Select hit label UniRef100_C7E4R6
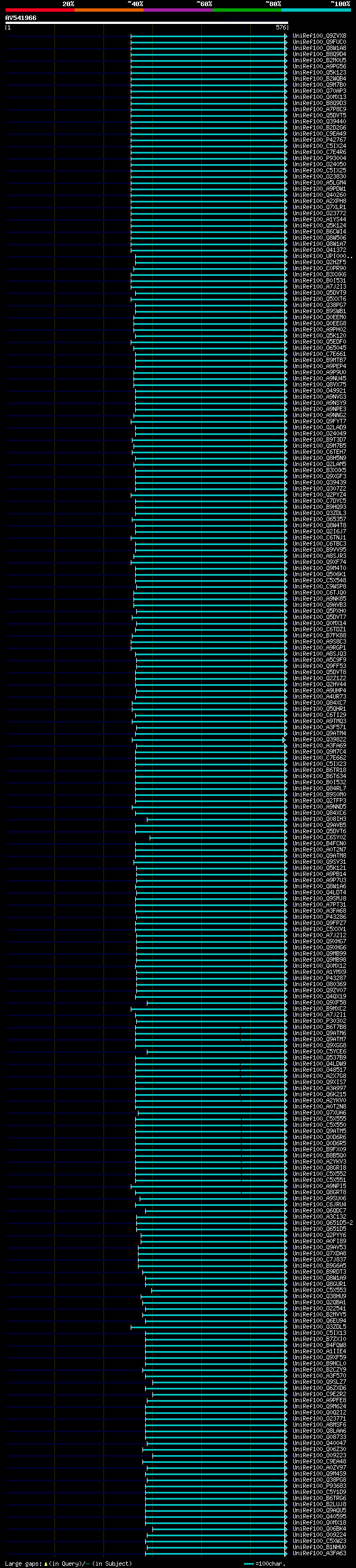Screen dimensions: 356x1568 pos(319,152)
